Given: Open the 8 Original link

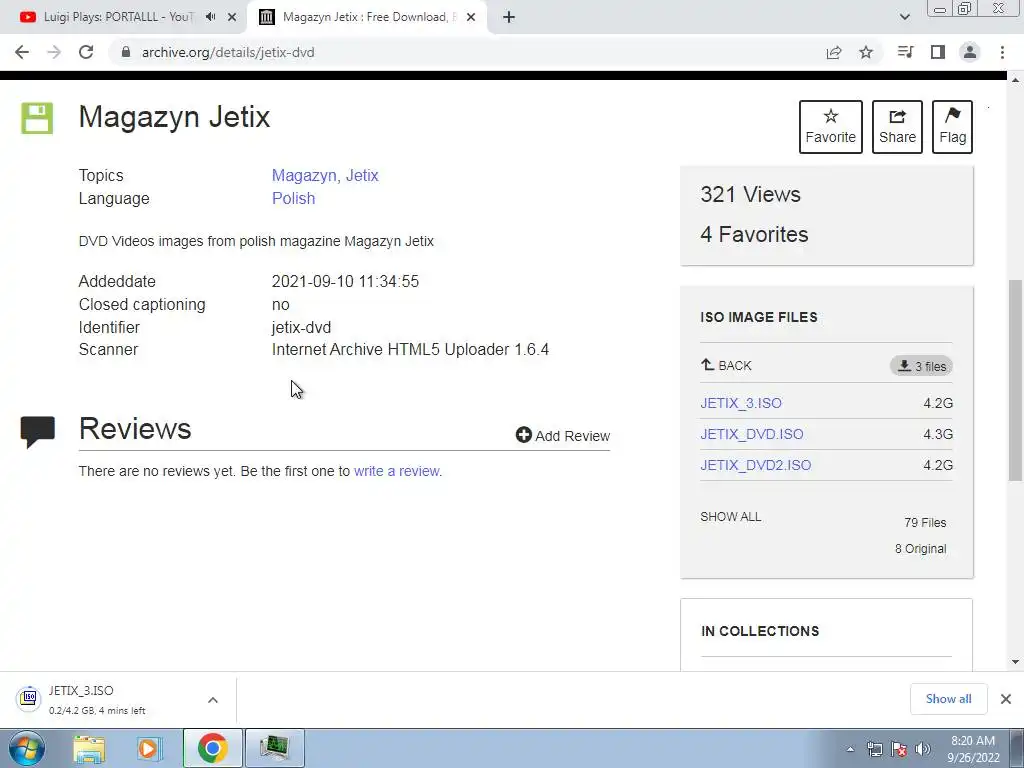Looking at the screenshot, I should coord(920,549).
